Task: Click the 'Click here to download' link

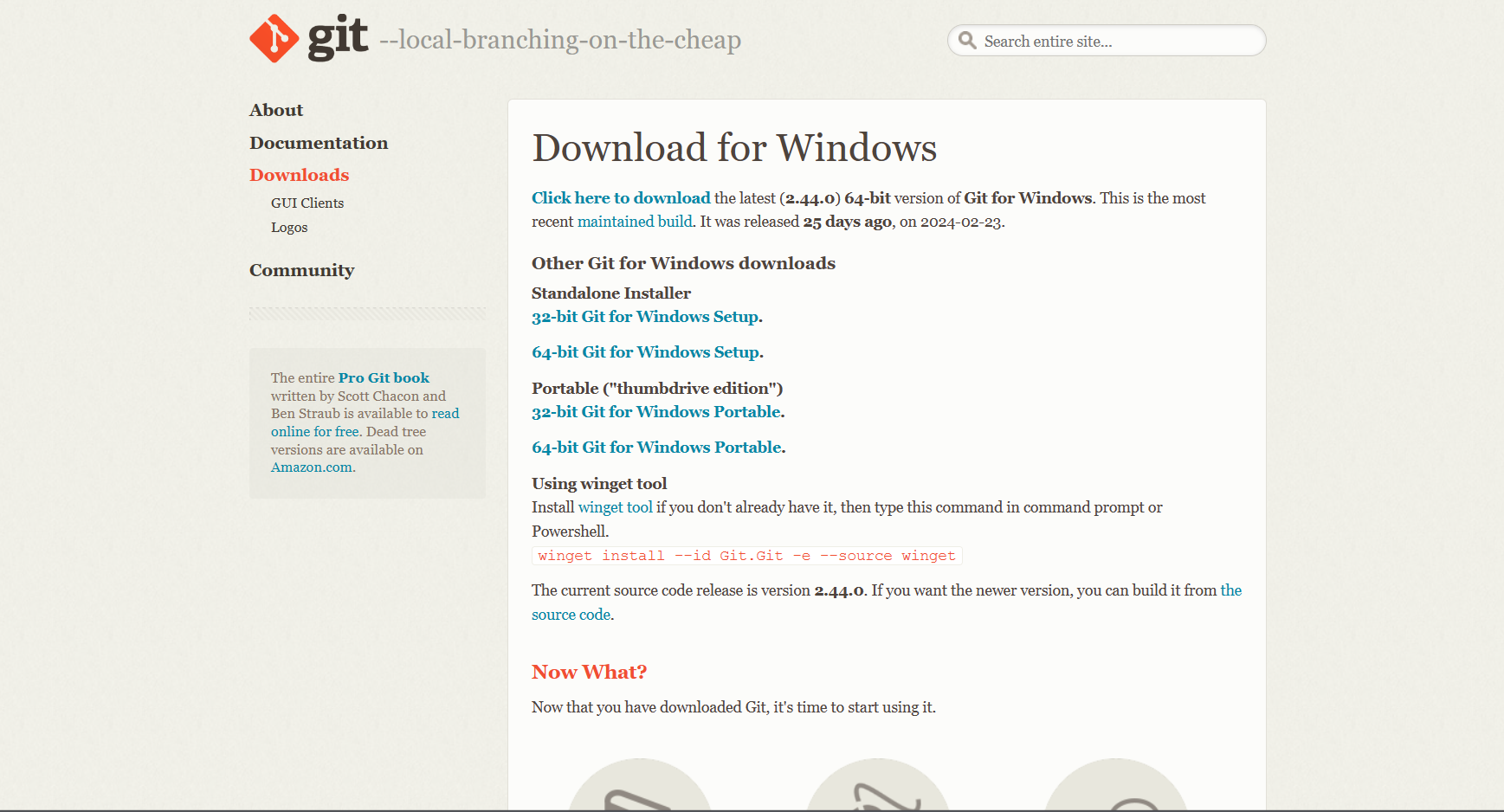Action: tap(621, 198)
